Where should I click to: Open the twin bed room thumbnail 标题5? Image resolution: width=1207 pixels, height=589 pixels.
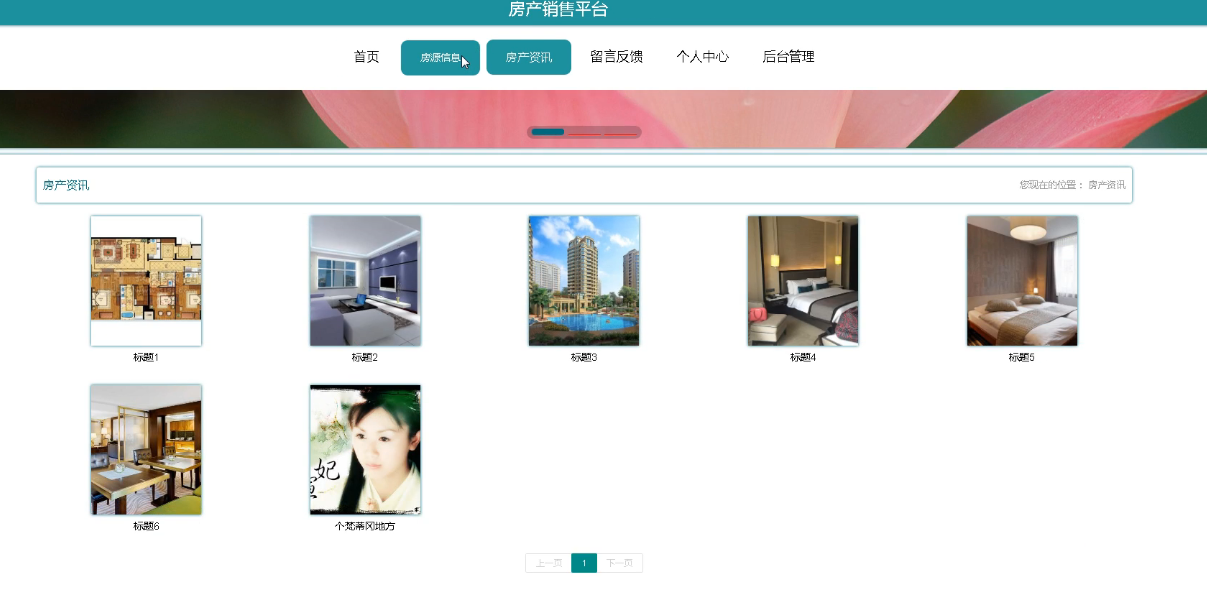coord(1022,281)
